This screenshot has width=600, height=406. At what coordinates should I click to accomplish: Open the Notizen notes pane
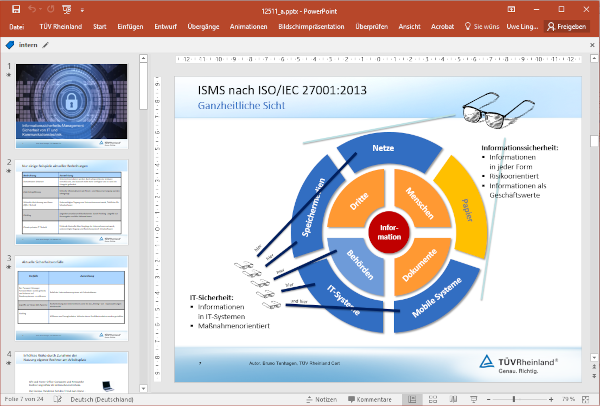click(325, 399)
